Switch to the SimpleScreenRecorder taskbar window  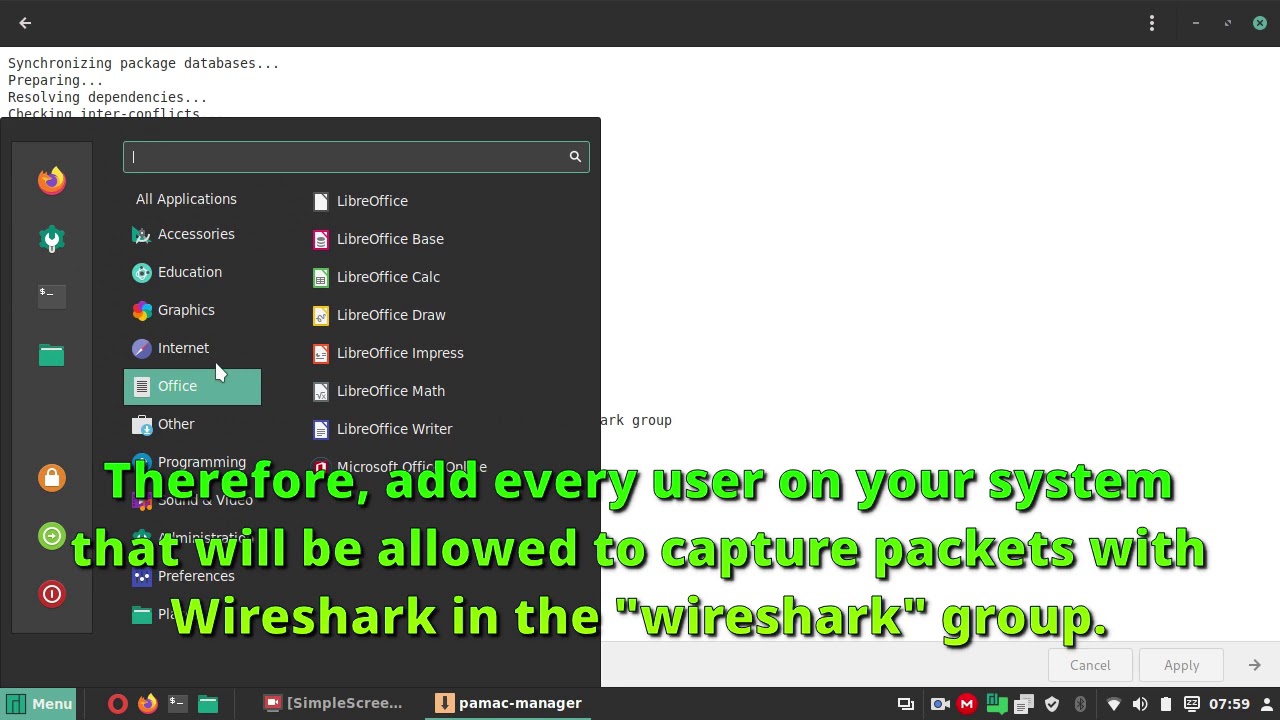coord(333,703)
